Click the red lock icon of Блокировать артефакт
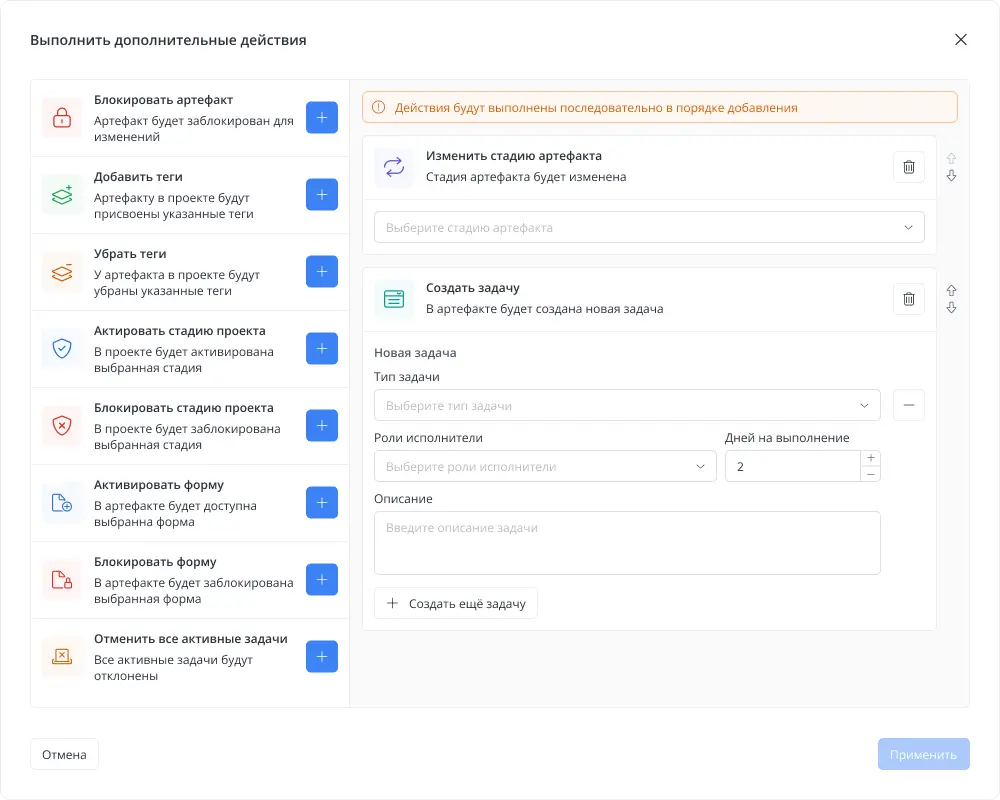 point(62,117)
